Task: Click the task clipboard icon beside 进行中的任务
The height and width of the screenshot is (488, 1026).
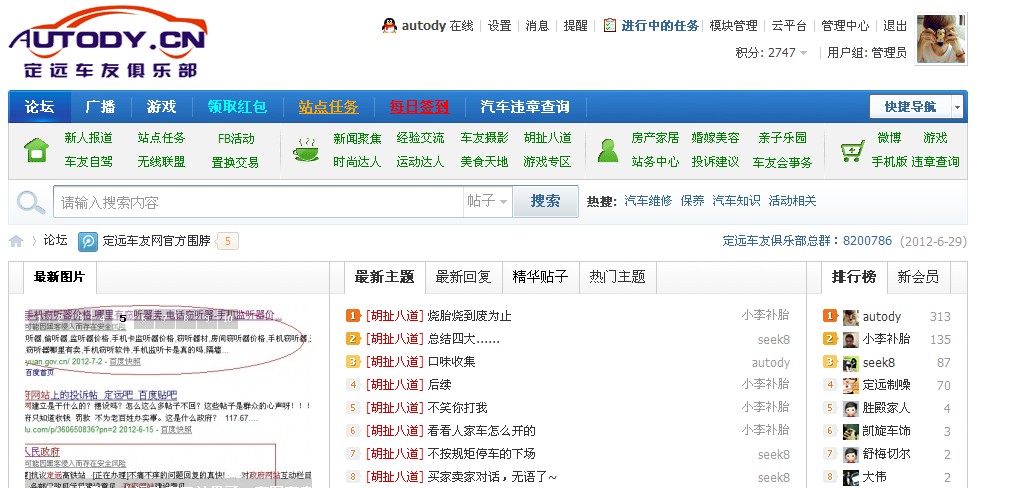Action: (610, 26)
